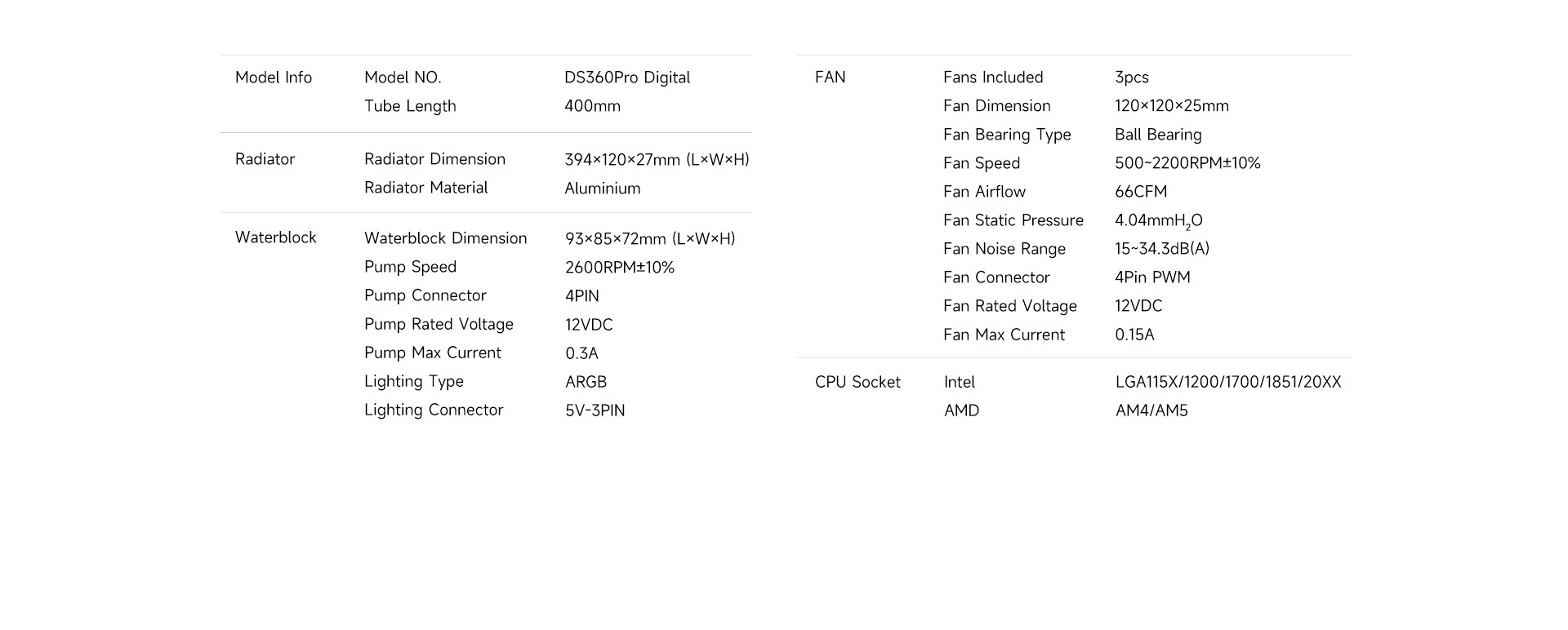This screenshot has height=630, width=1568.
Task: Select the 66CFM fan airflow value
Action: pos(1140,192)
